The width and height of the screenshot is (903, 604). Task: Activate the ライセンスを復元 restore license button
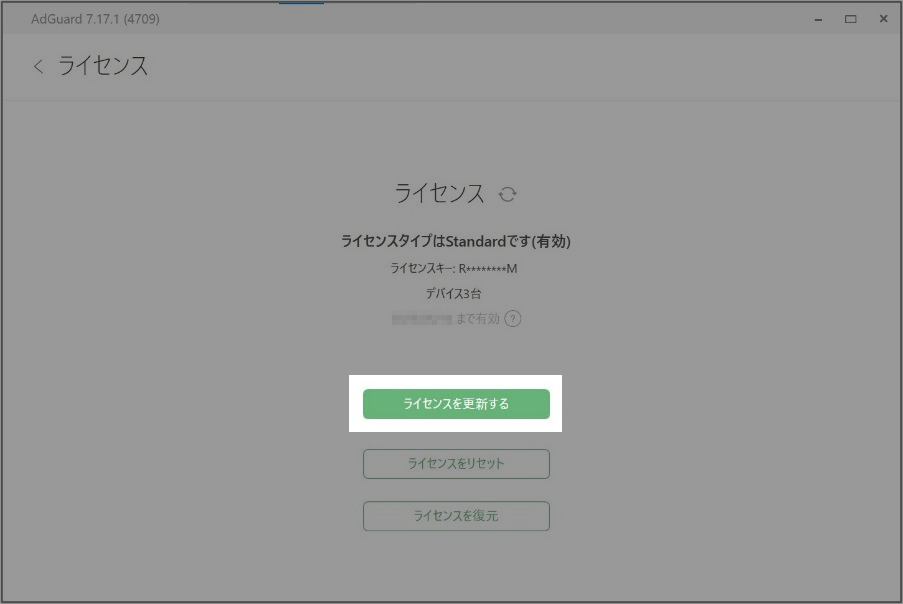click(456, 515)
